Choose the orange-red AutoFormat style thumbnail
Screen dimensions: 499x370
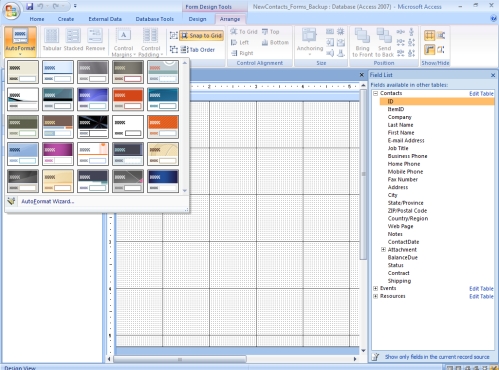click(128, 99)
